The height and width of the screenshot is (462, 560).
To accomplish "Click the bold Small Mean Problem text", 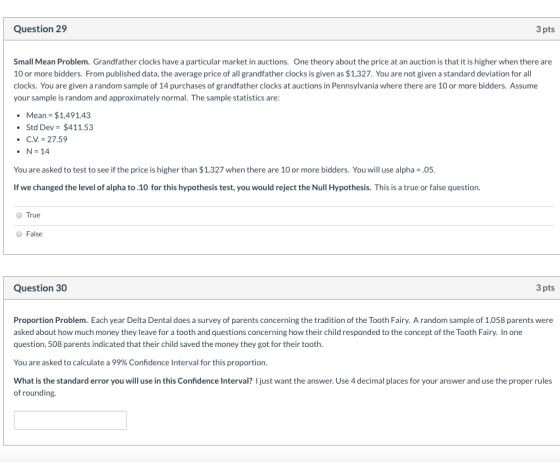I will tap(52, 61).
